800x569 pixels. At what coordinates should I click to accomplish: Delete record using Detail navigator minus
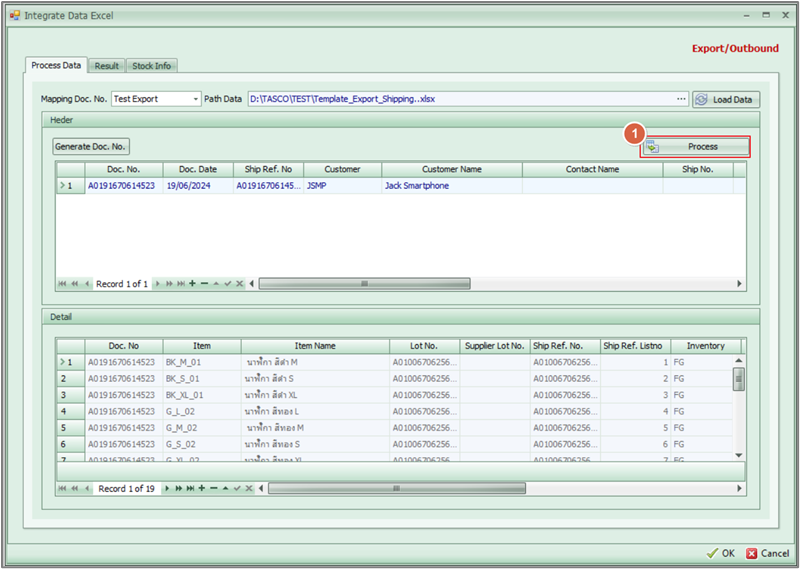click(x=214, y=488)
